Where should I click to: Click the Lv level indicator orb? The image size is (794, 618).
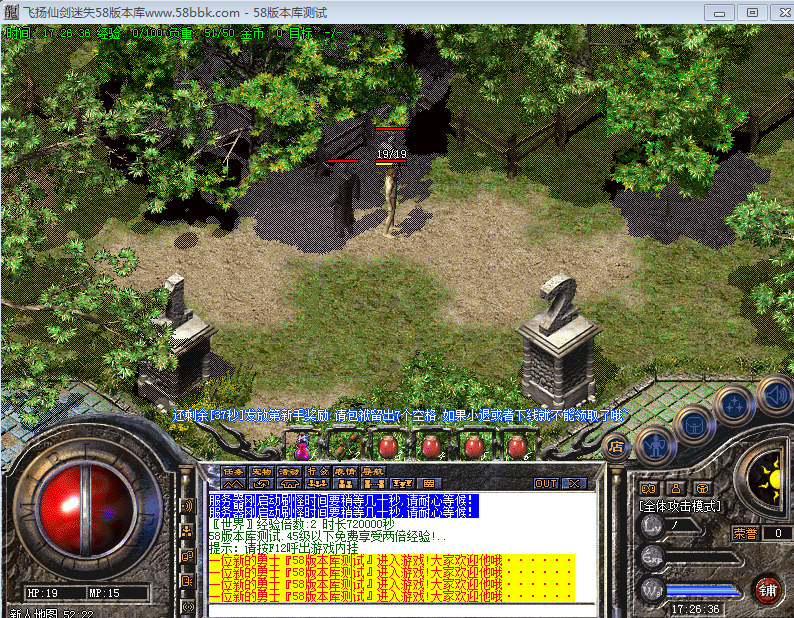coord(652,526)
